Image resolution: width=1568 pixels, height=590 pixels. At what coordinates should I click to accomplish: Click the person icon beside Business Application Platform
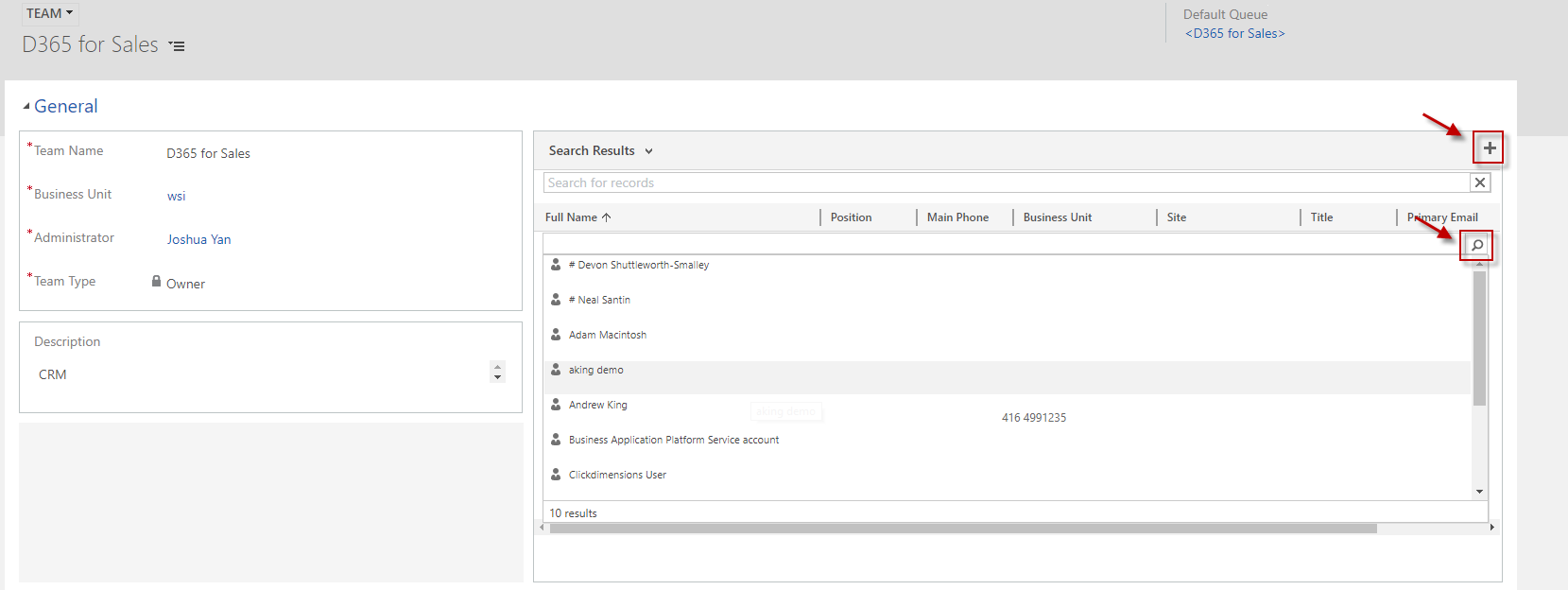click(556, 440)
